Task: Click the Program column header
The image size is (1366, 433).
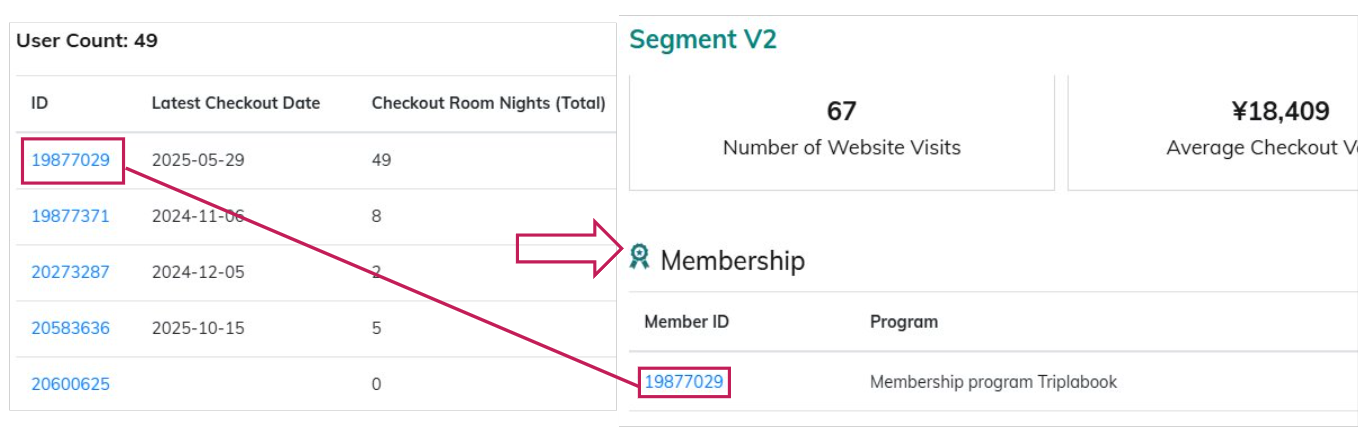Action: pyautogui.click(x=903, y=322)
